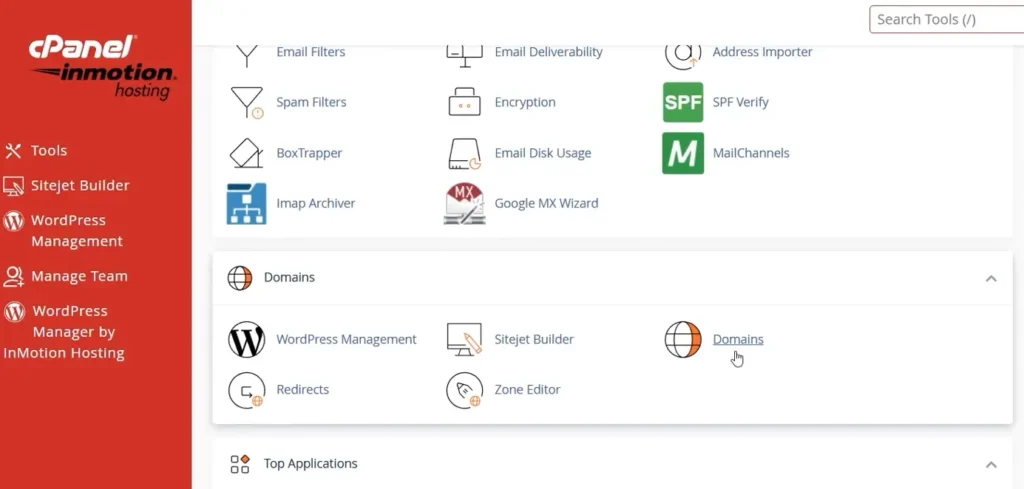
Task: Click the Zone Editor icon
Action: point(464,390)
